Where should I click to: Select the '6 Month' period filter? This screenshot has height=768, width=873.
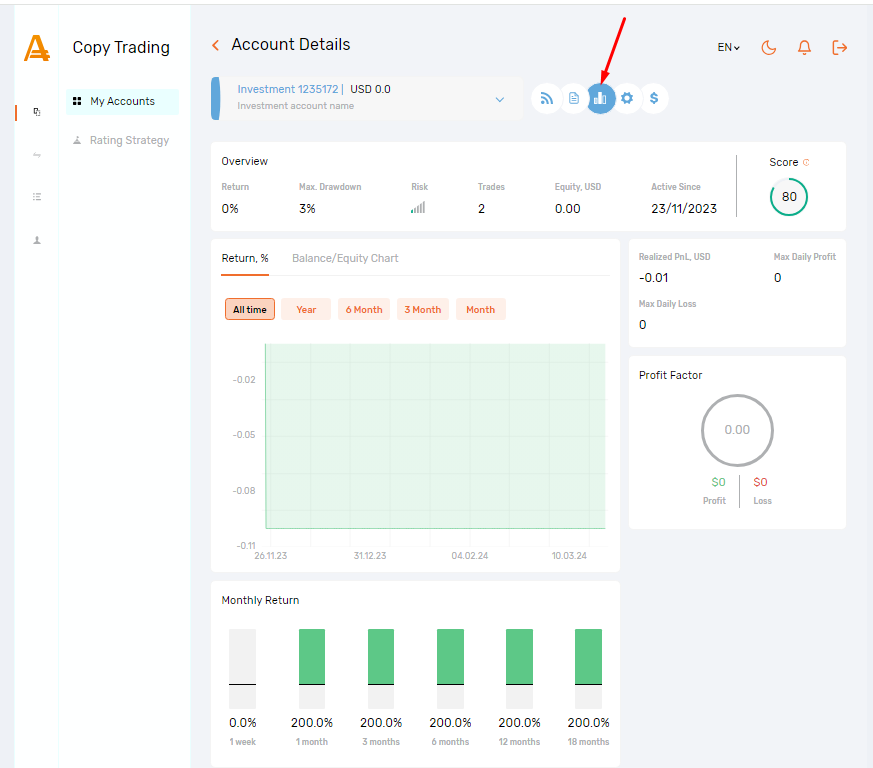click(364, 310)
